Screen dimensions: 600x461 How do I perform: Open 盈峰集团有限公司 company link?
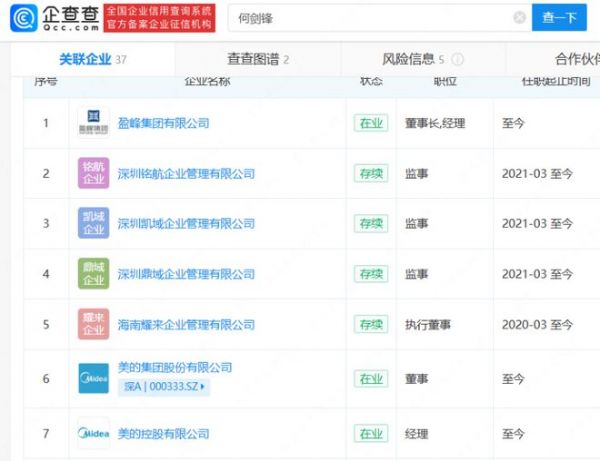point(163,124)
